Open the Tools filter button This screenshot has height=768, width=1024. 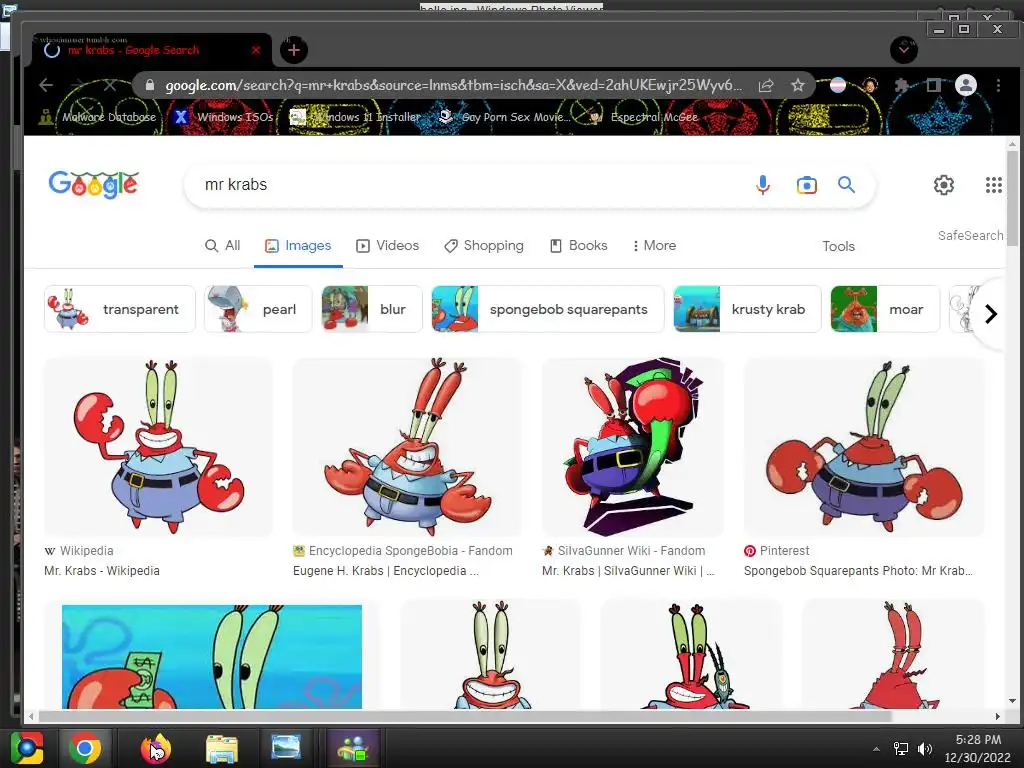tap(839, 246)
